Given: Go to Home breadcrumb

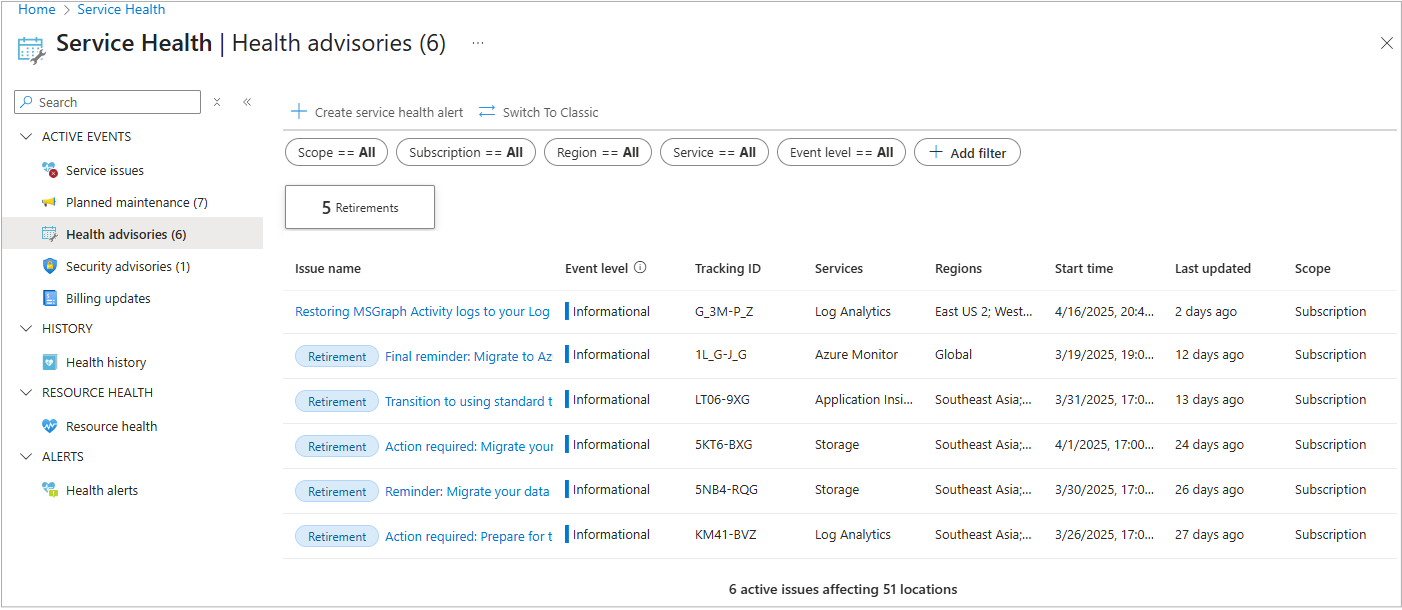Looking at the screenshot, I should [37, 9].
